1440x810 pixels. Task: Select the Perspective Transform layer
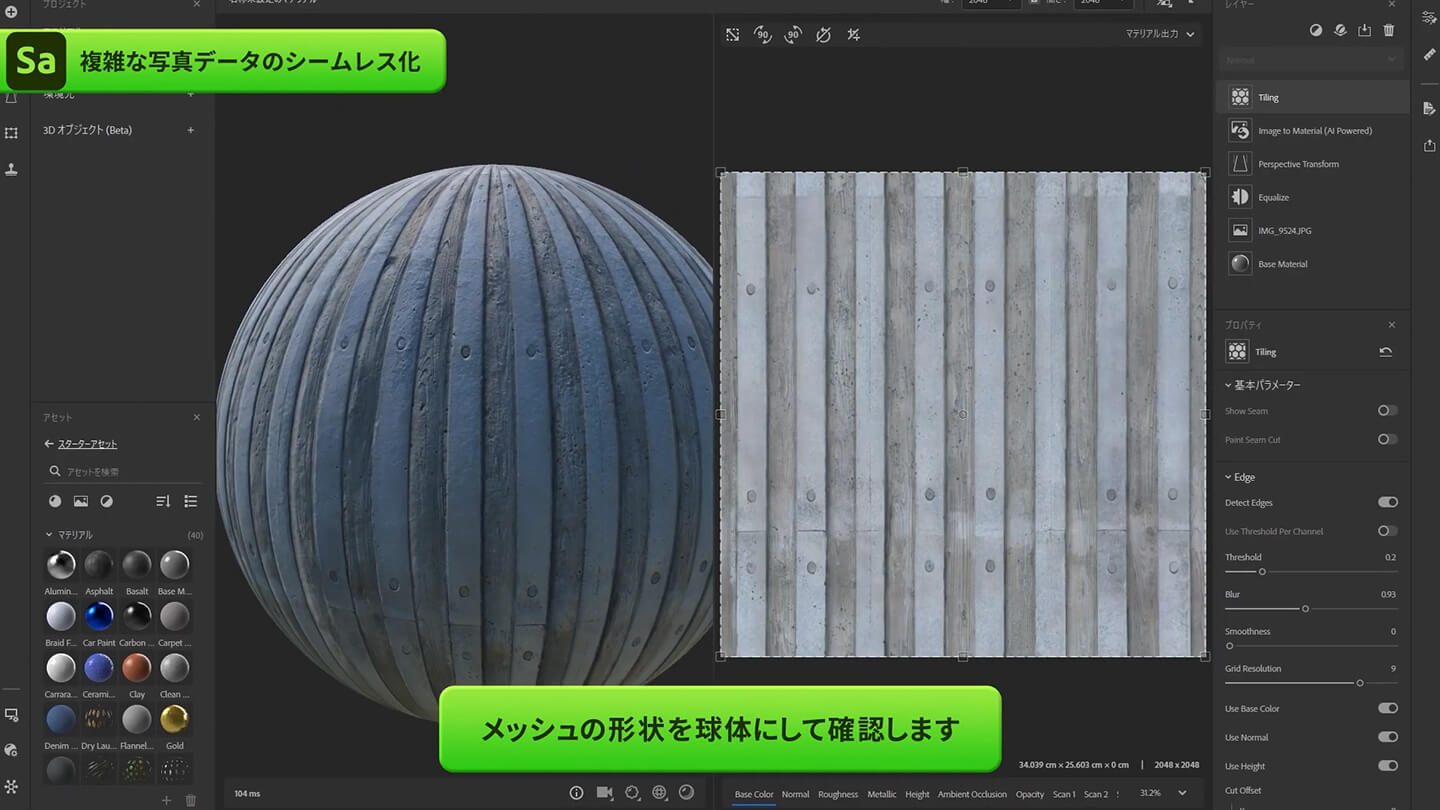coord(1313,164)
